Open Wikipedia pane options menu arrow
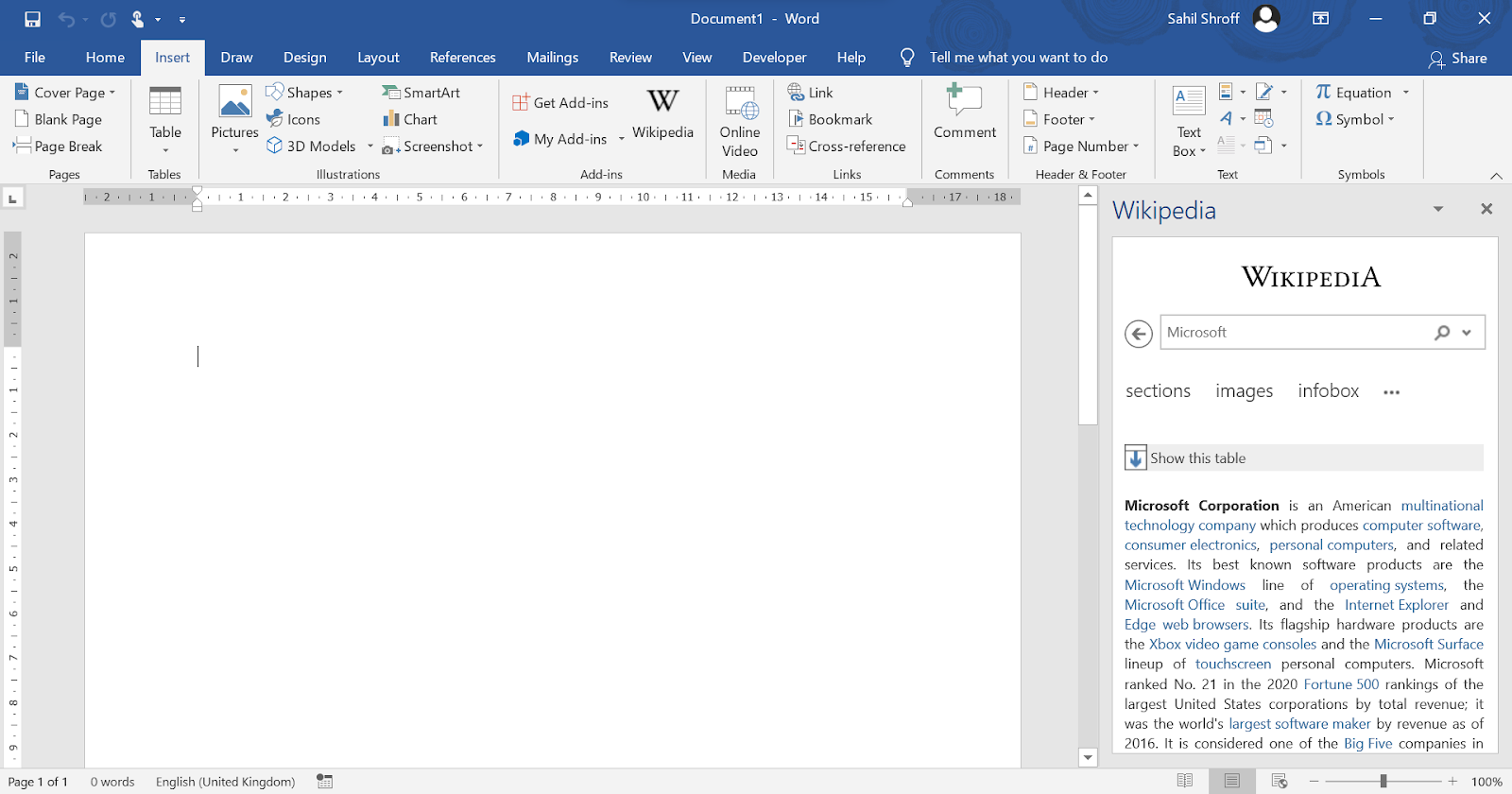Viewport: 1512px width, 794px height. 1438,209
